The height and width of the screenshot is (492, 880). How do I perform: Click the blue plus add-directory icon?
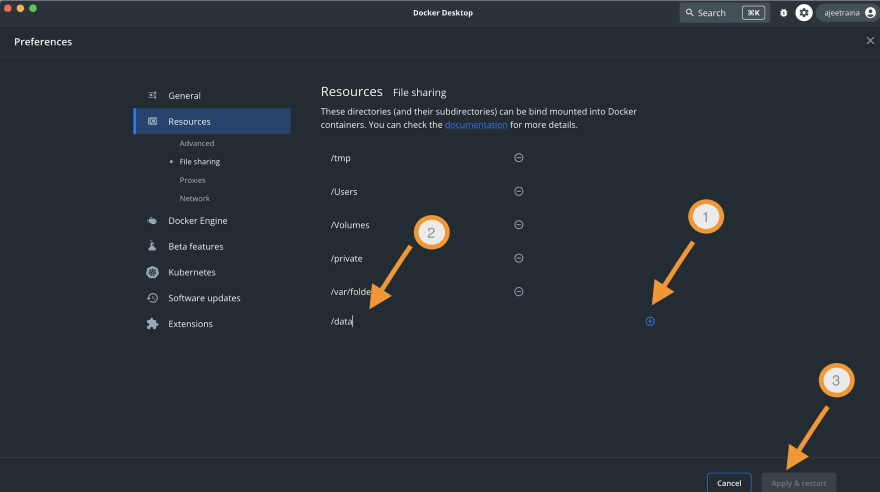[650, 321]
